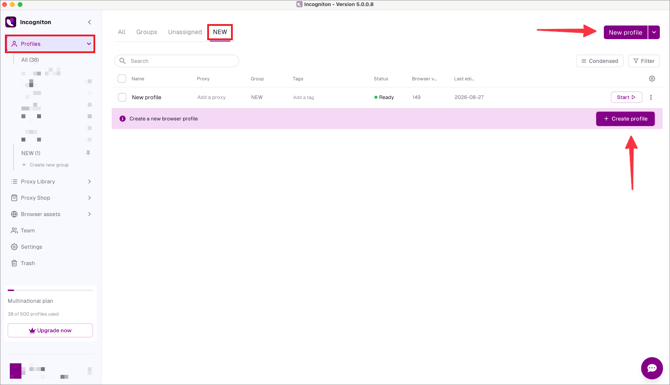Open the New profile row's three-dot menu
670x385 pixels.
651,97
